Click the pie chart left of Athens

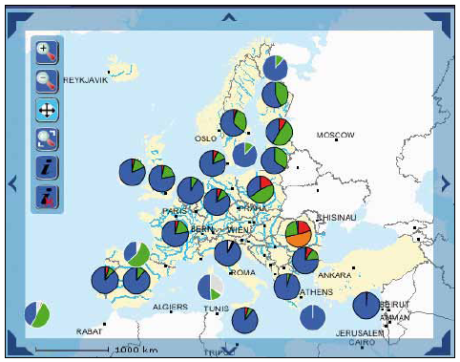287,286
